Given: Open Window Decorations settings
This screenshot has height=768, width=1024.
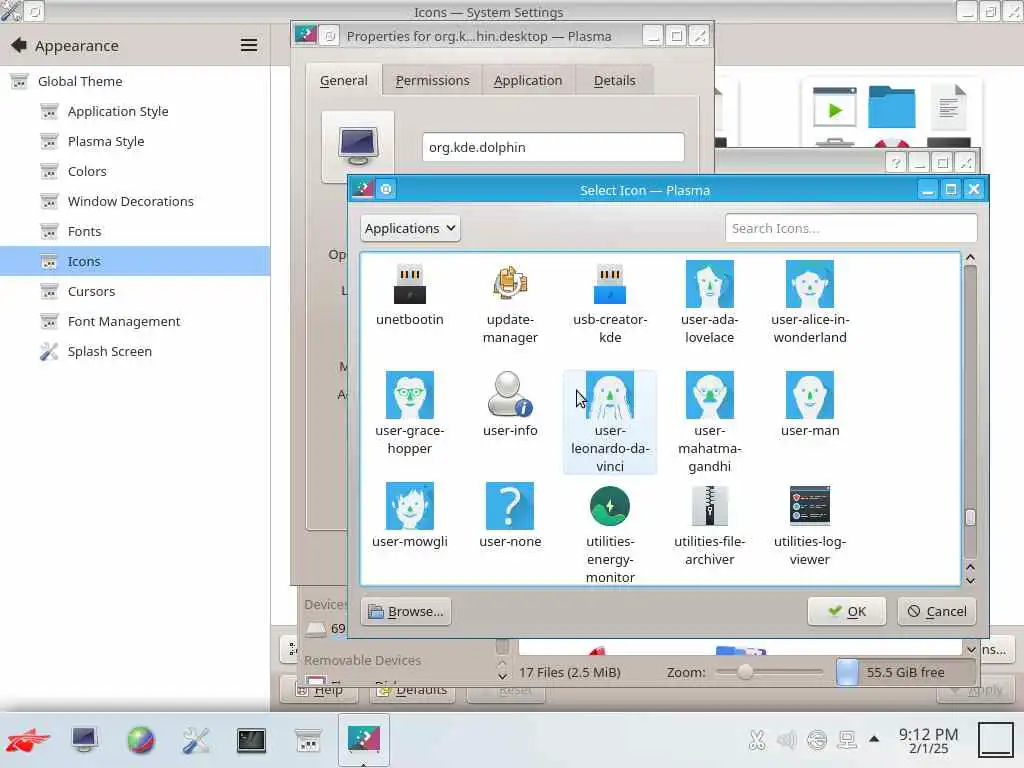Looking at the screenshot, I should (x=135, y=201).
